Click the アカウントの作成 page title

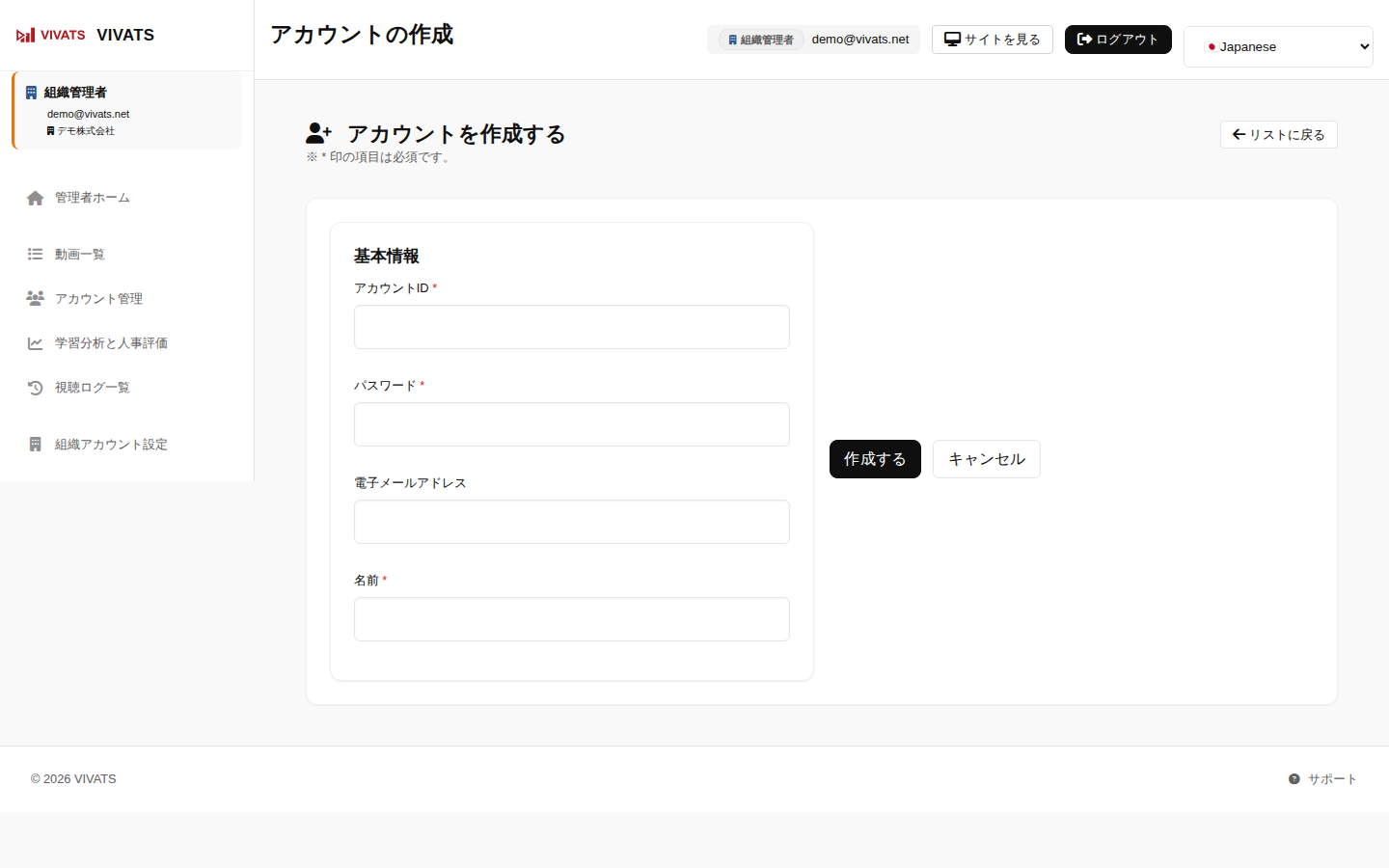point(362,35)
